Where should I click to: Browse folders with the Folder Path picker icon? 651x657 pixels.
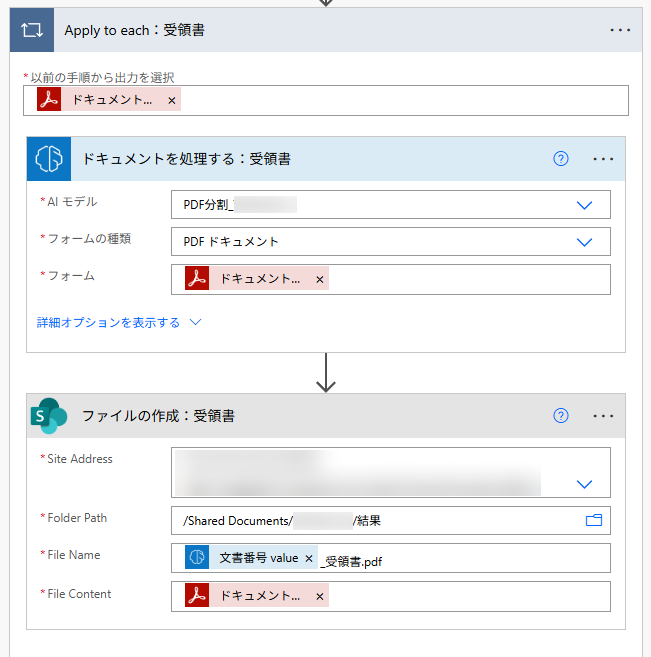[594, 520]
